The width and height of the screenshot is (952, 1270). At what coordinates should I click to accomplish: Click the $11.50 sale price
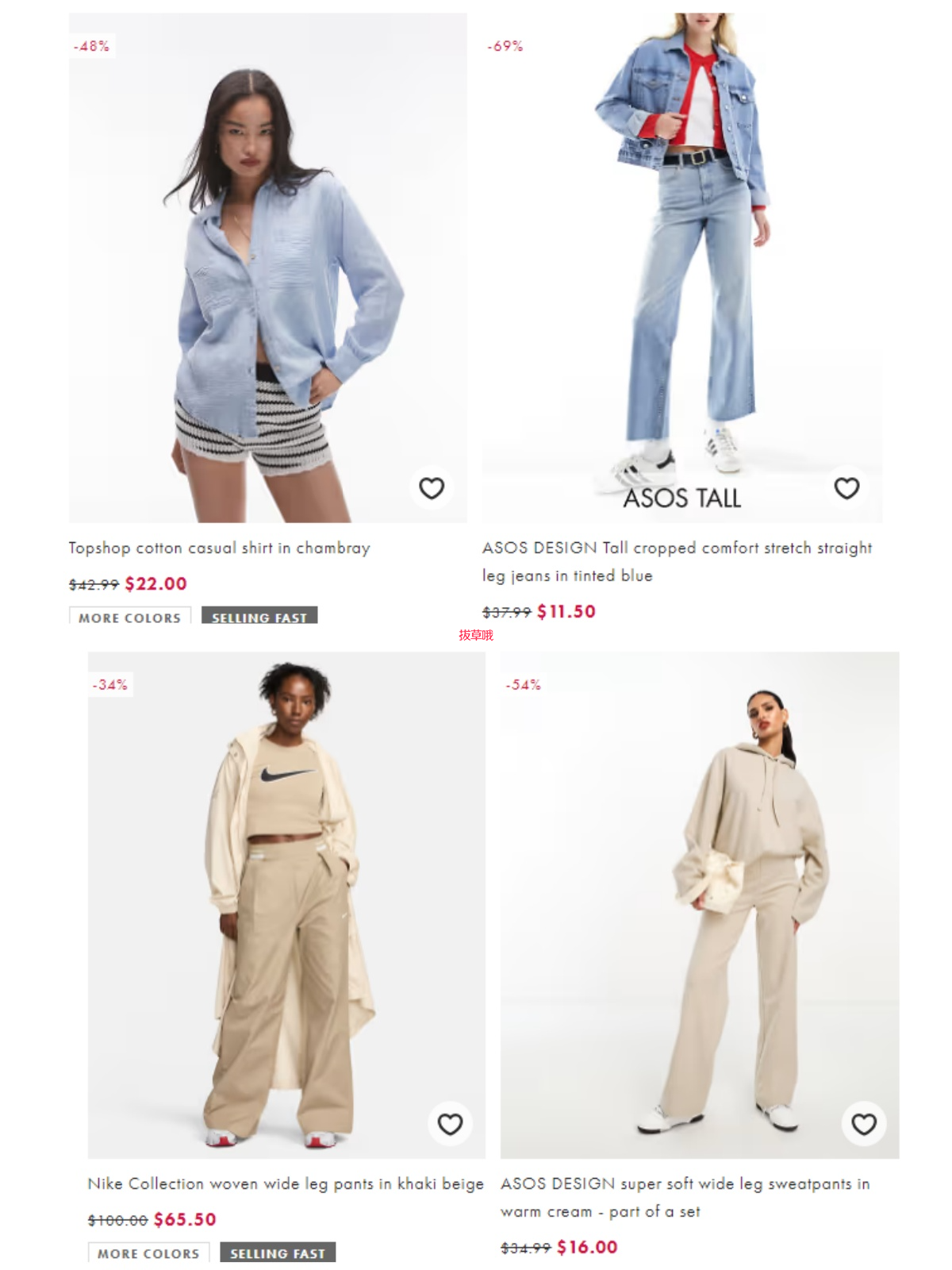(566, 612)
